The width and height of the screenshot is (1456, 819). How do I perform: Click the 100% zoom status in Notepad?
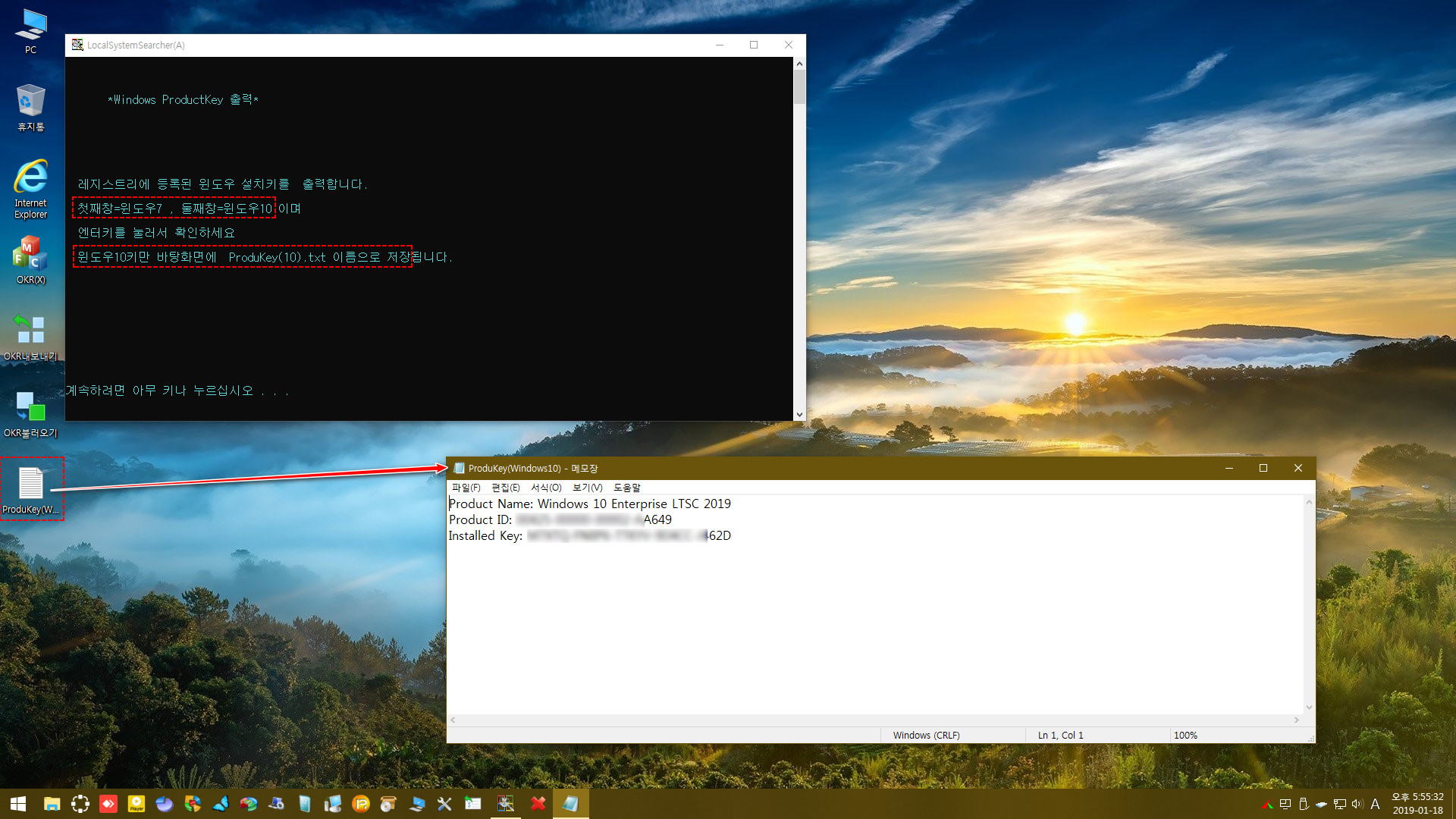[x=1185, y=735]
